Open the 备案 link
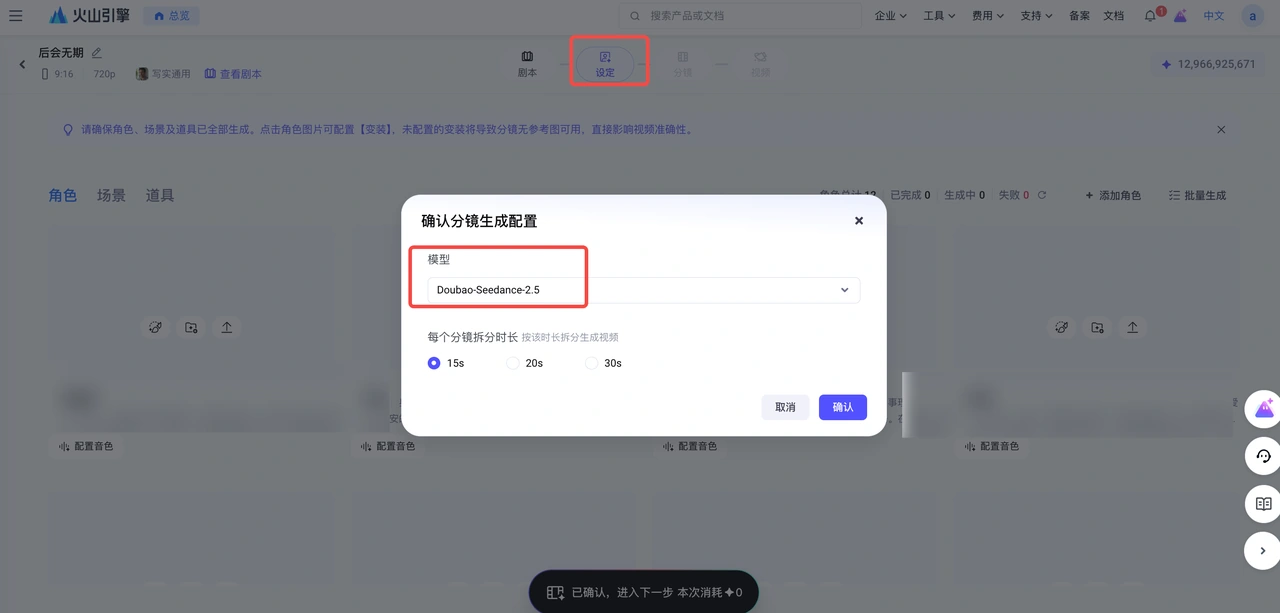This screenshot has width=1280, height=613. [1079, 16]
